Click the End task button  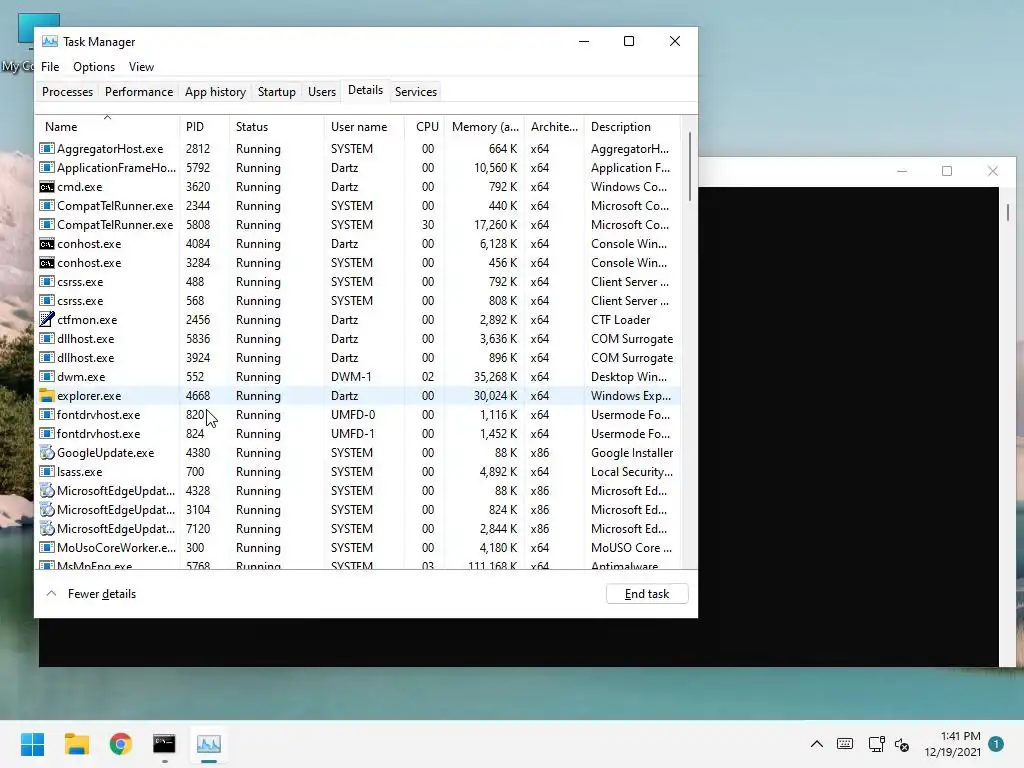point(647,594)
